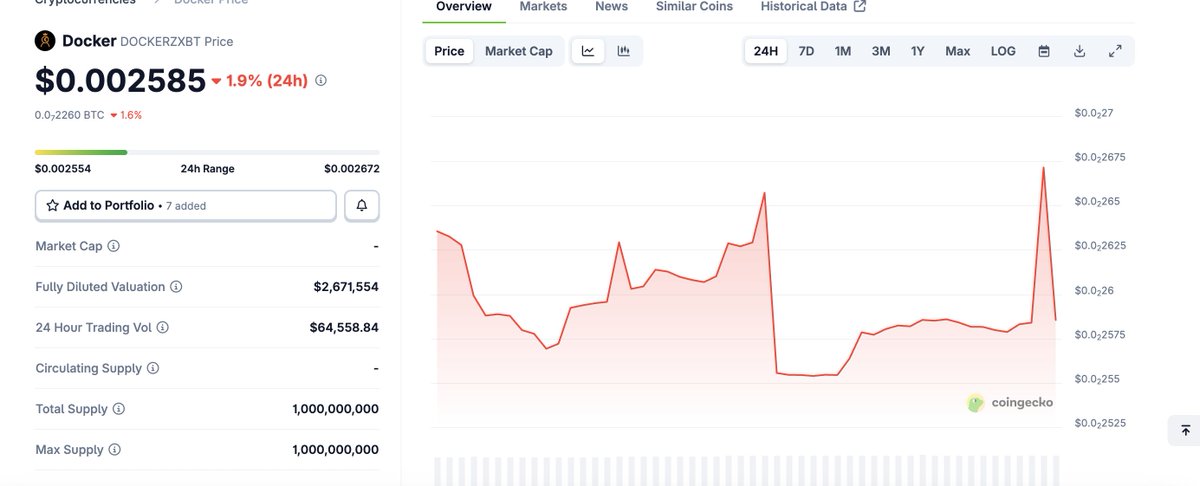
Task: Click the chart volume bars strip
Action: (747, 471)
